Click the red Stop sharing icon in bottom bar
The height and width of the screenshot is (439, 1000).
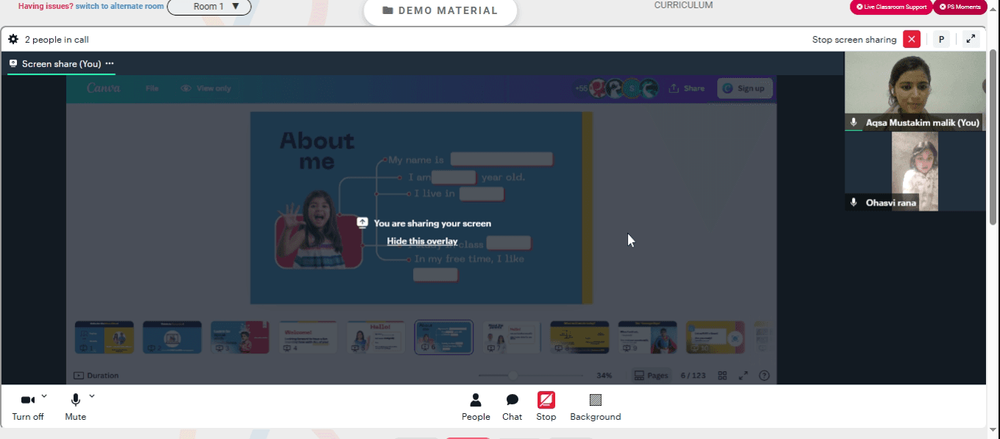(546, 400)
